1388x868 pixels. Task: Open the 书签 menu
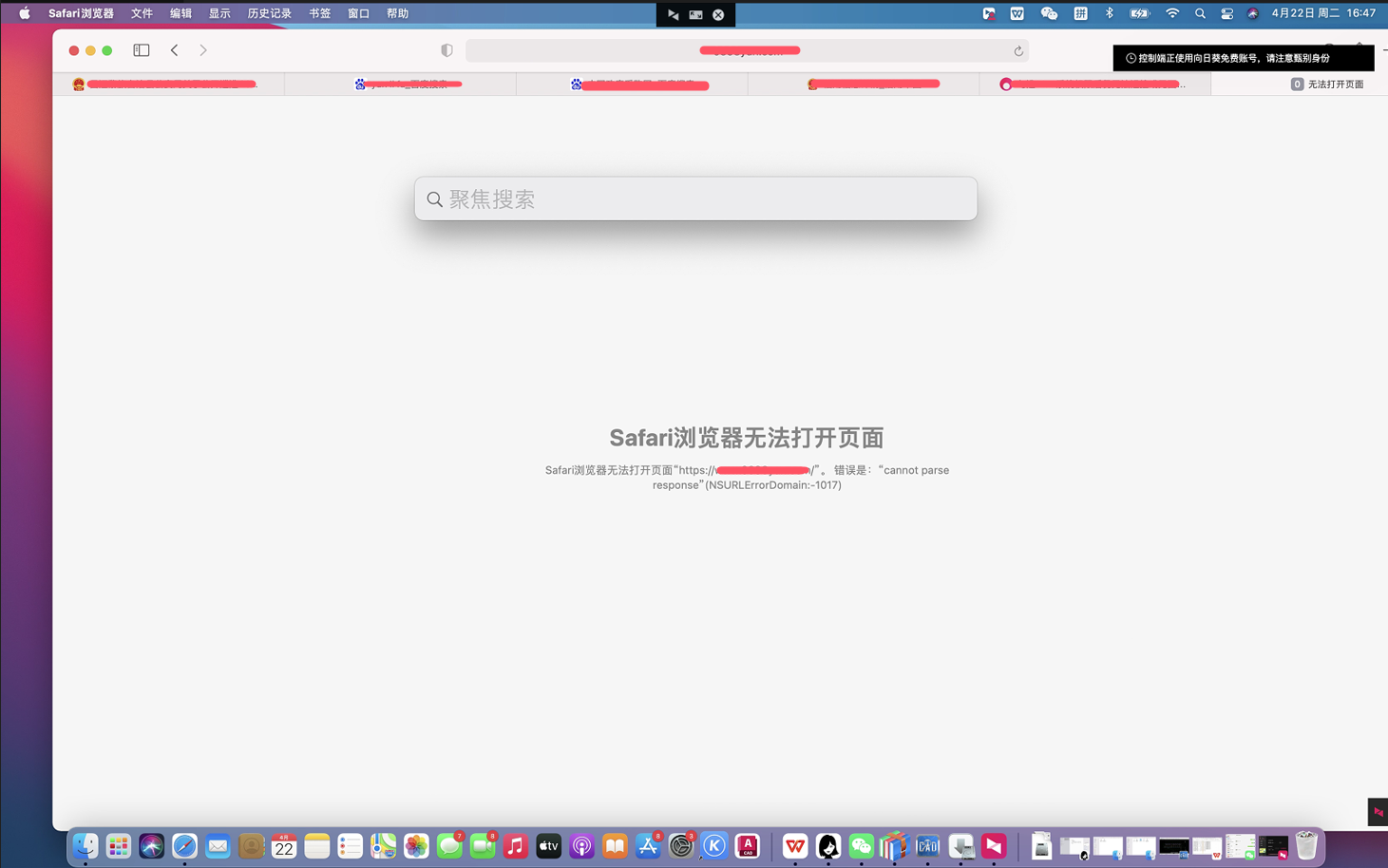(319, 13)
